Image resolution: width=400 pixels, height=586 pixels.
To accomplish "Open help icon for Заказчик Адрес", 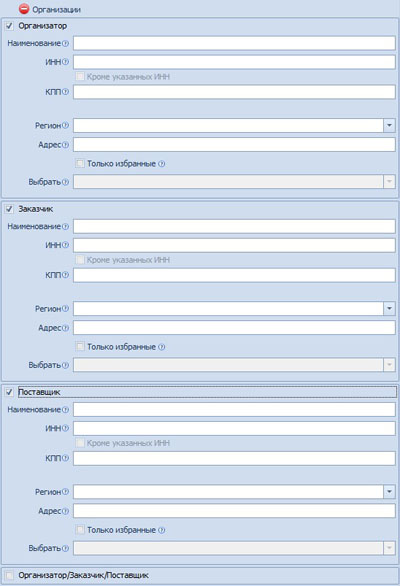I will pyautogui.click(x=65, y=328).
